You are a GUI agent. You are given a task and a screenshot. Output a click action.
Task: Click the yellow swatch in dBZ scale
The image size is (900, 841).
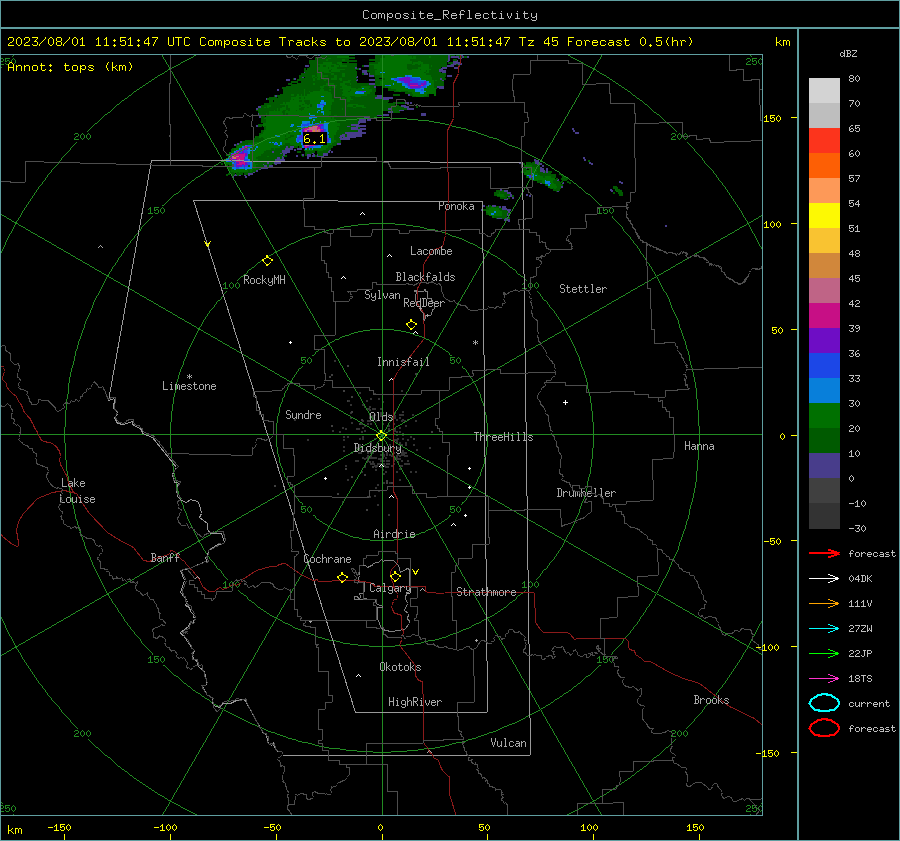coord(824,215)
